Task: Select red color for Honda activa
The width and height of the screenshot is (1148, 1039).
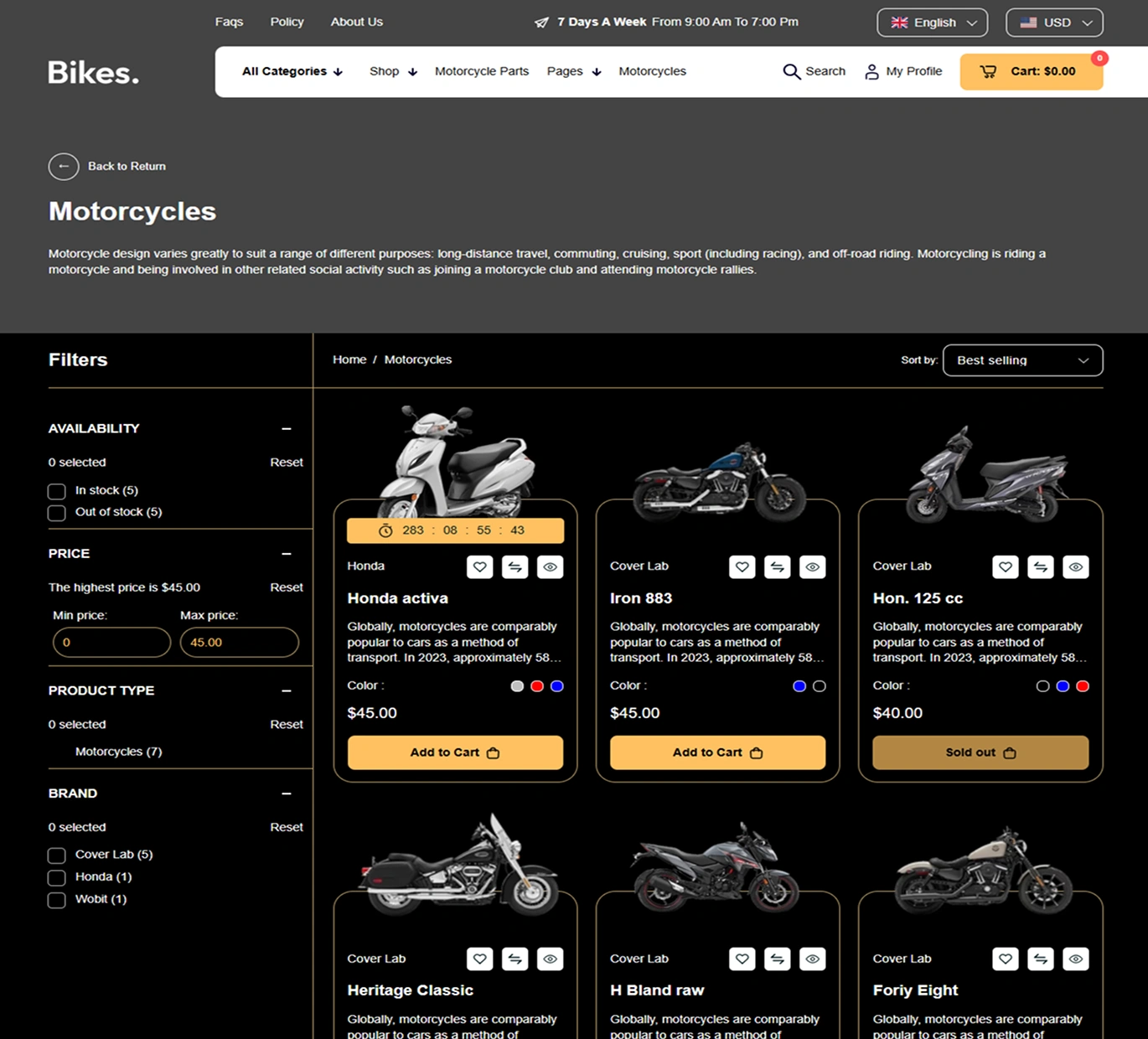Action: pyautogui.click(x=537, y=686)
